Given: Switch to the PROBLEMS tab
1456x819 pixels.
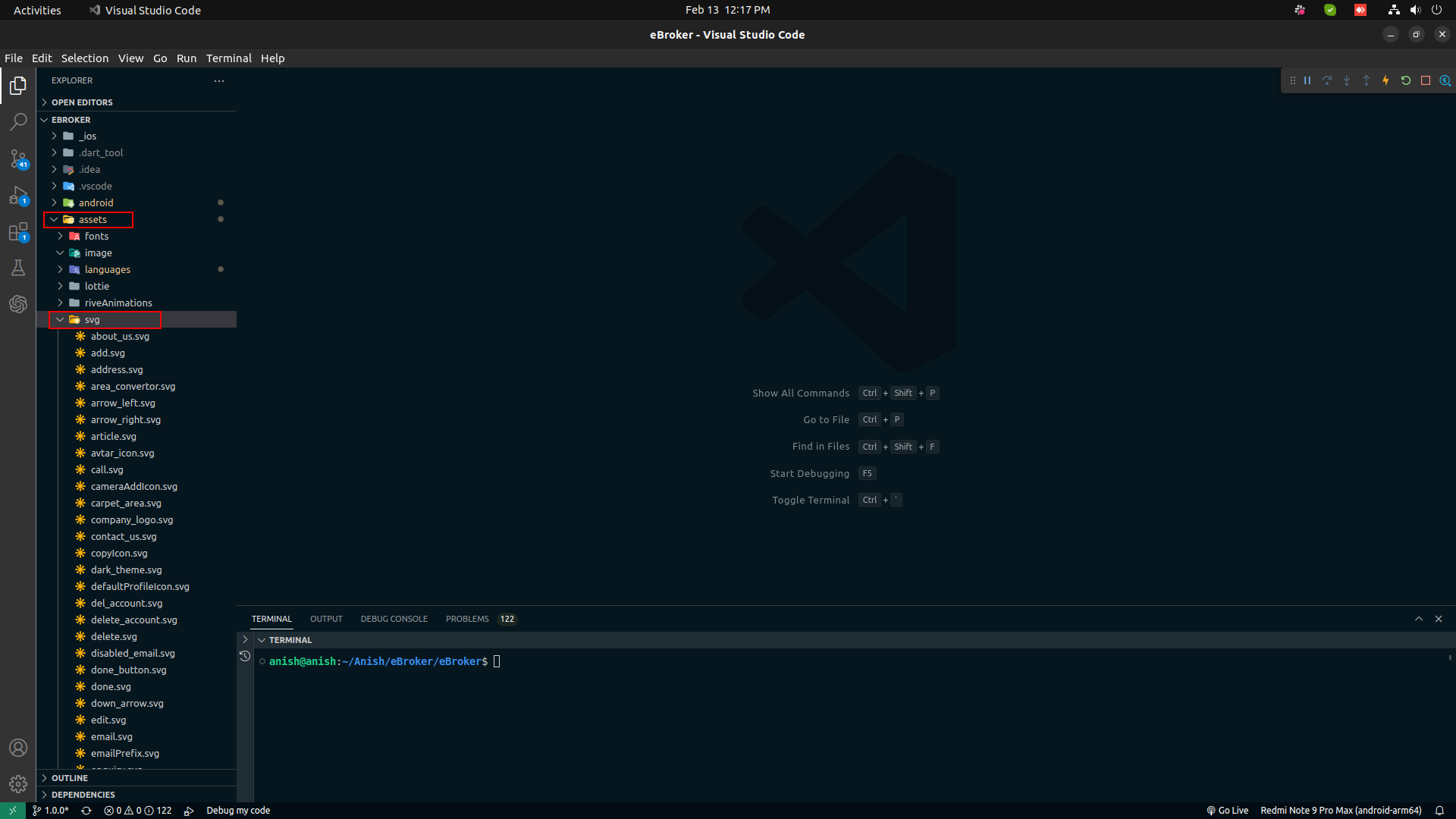Looking at the screenshot, I should pos(480,619).
